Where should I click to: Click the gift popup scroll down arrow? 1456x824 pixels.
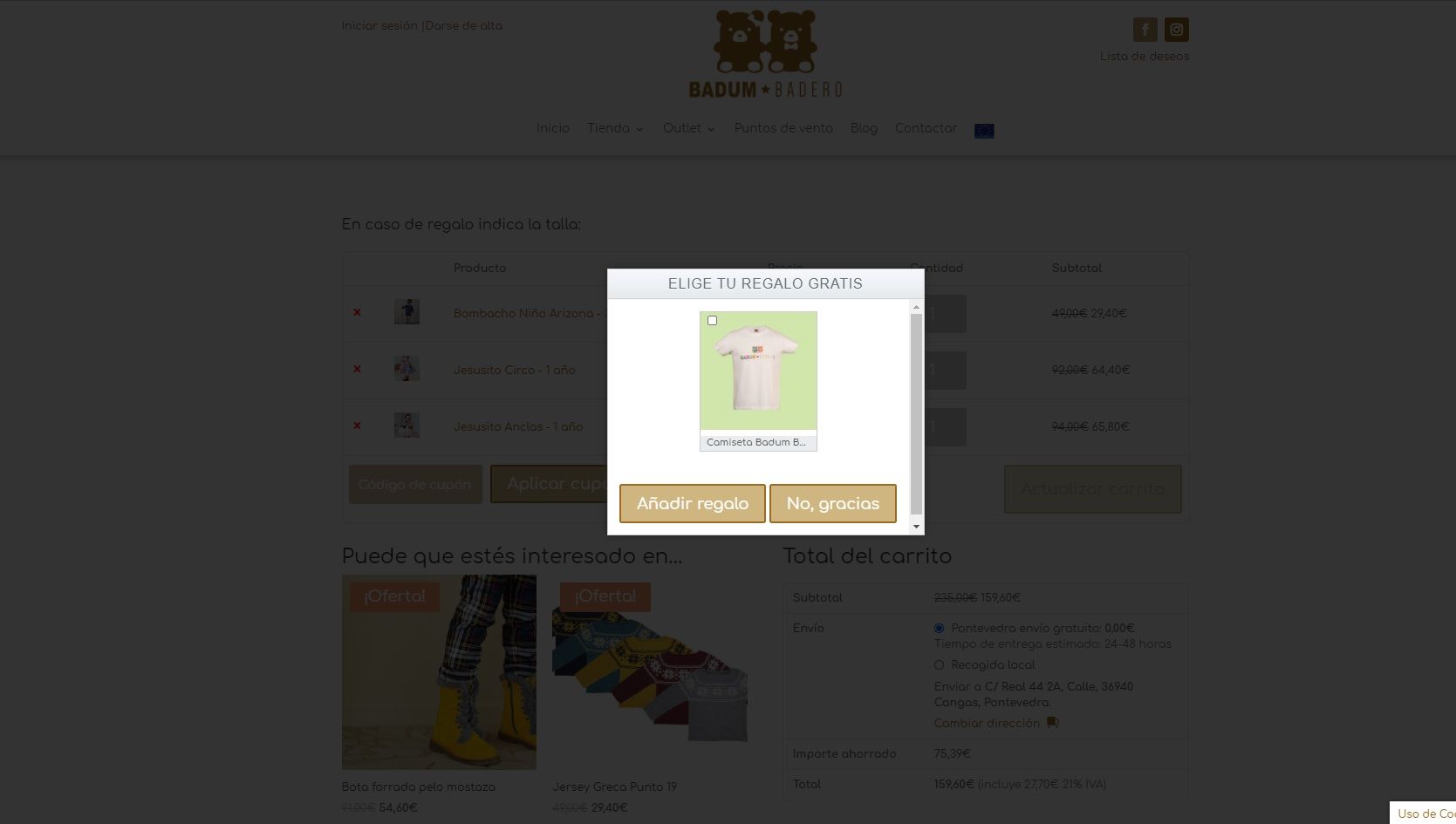(916, 526)
